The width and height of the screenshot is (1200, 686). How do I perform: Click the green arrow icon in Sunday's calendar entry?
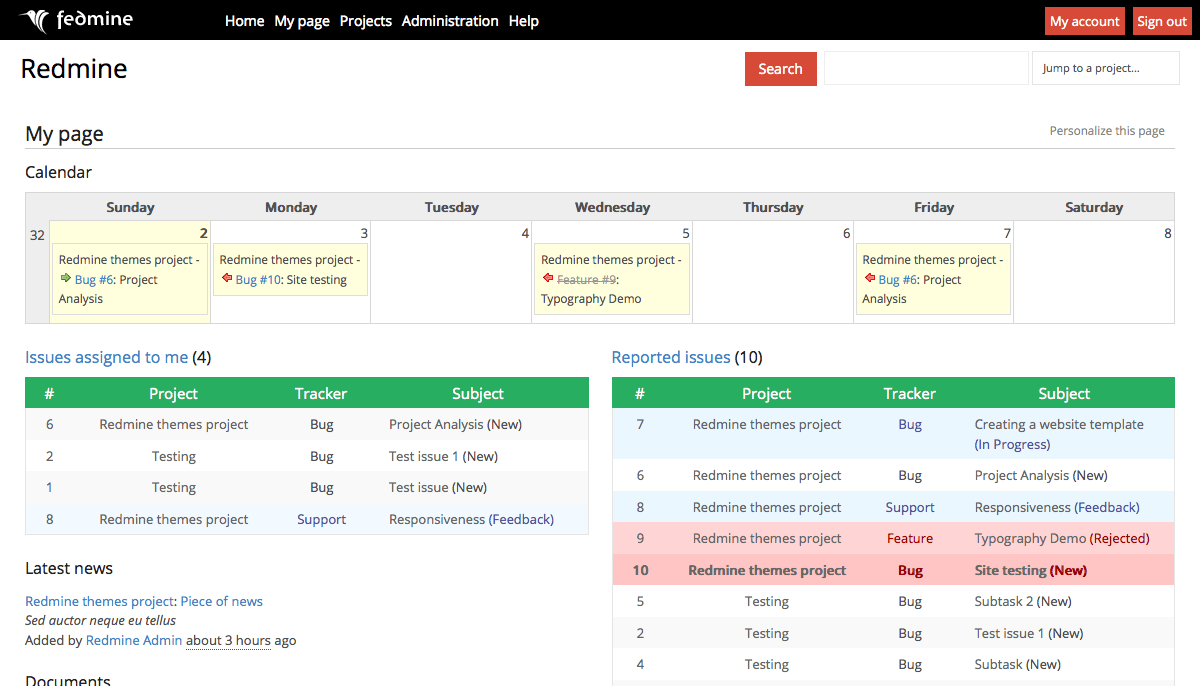tap(66, 279)
